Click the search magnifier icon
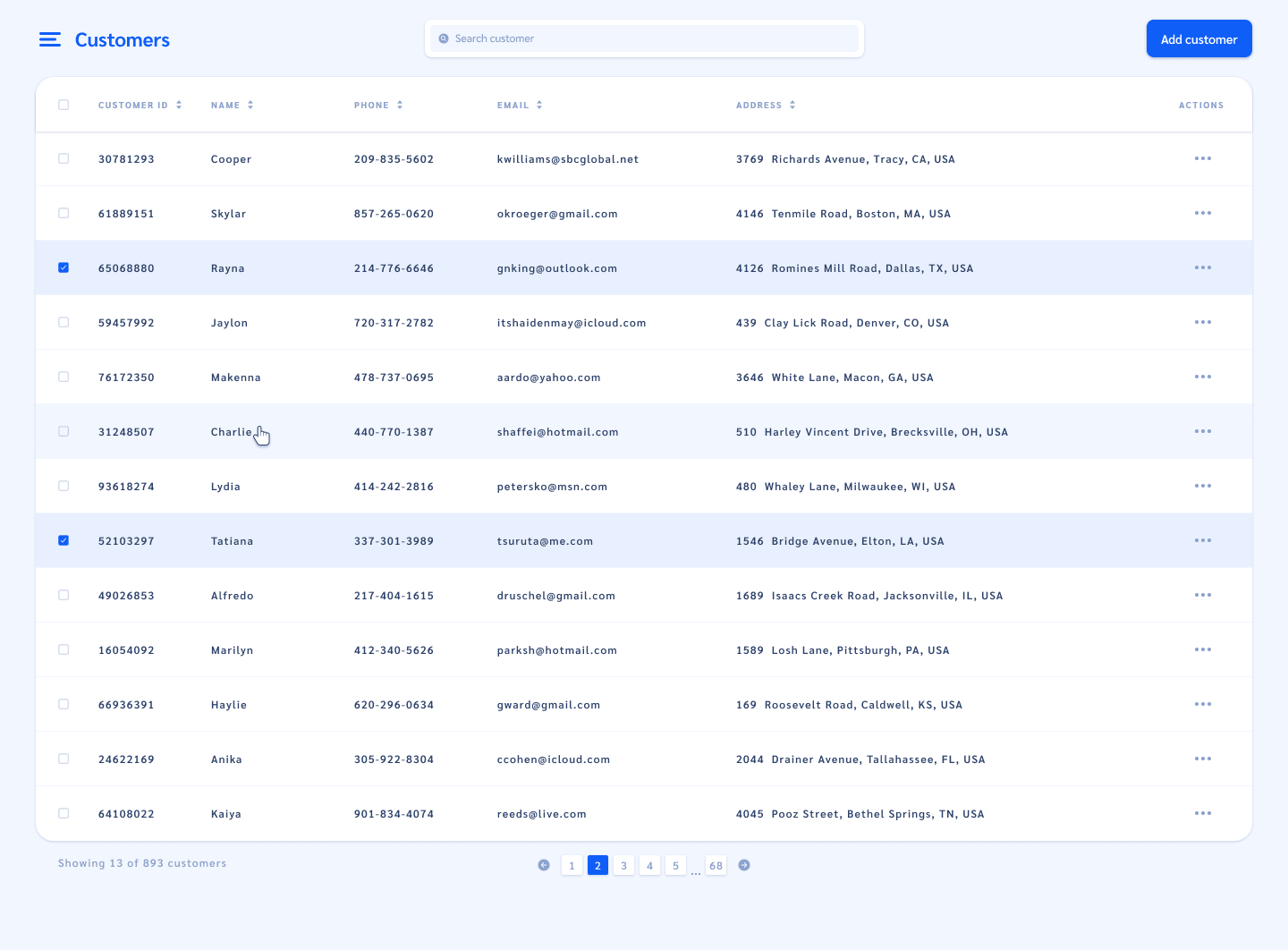 [444, 38]
